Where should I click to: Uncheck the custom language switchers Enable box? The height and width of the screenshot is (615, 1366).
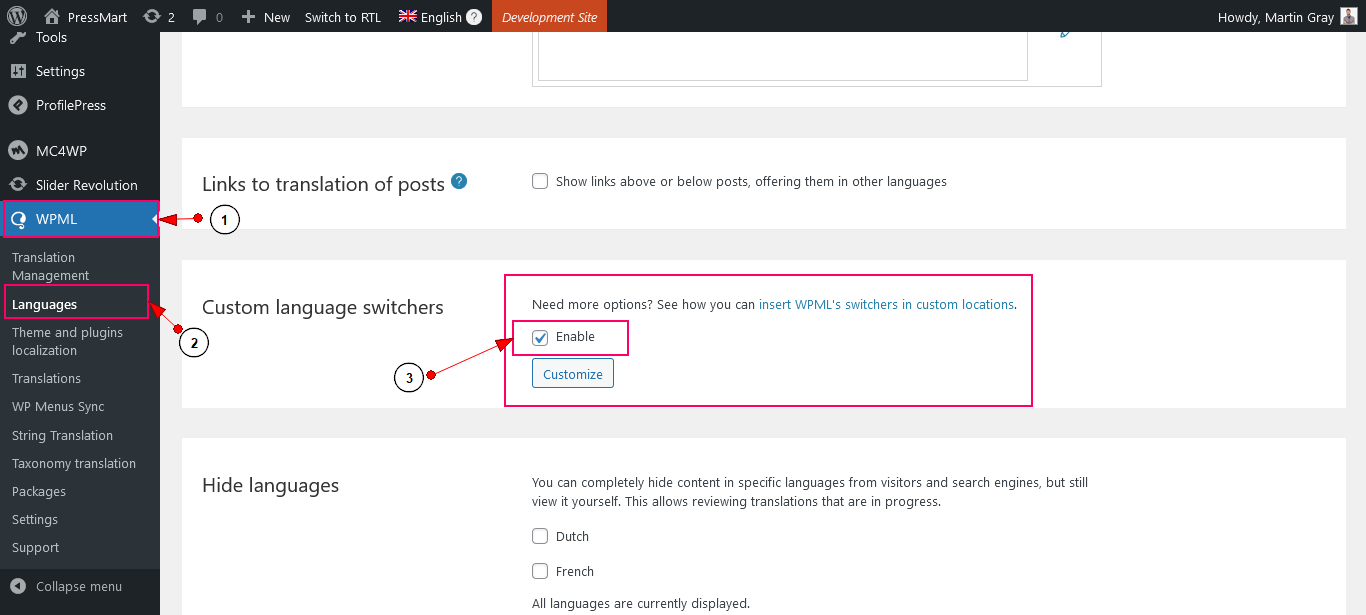(x=540, y=337)
